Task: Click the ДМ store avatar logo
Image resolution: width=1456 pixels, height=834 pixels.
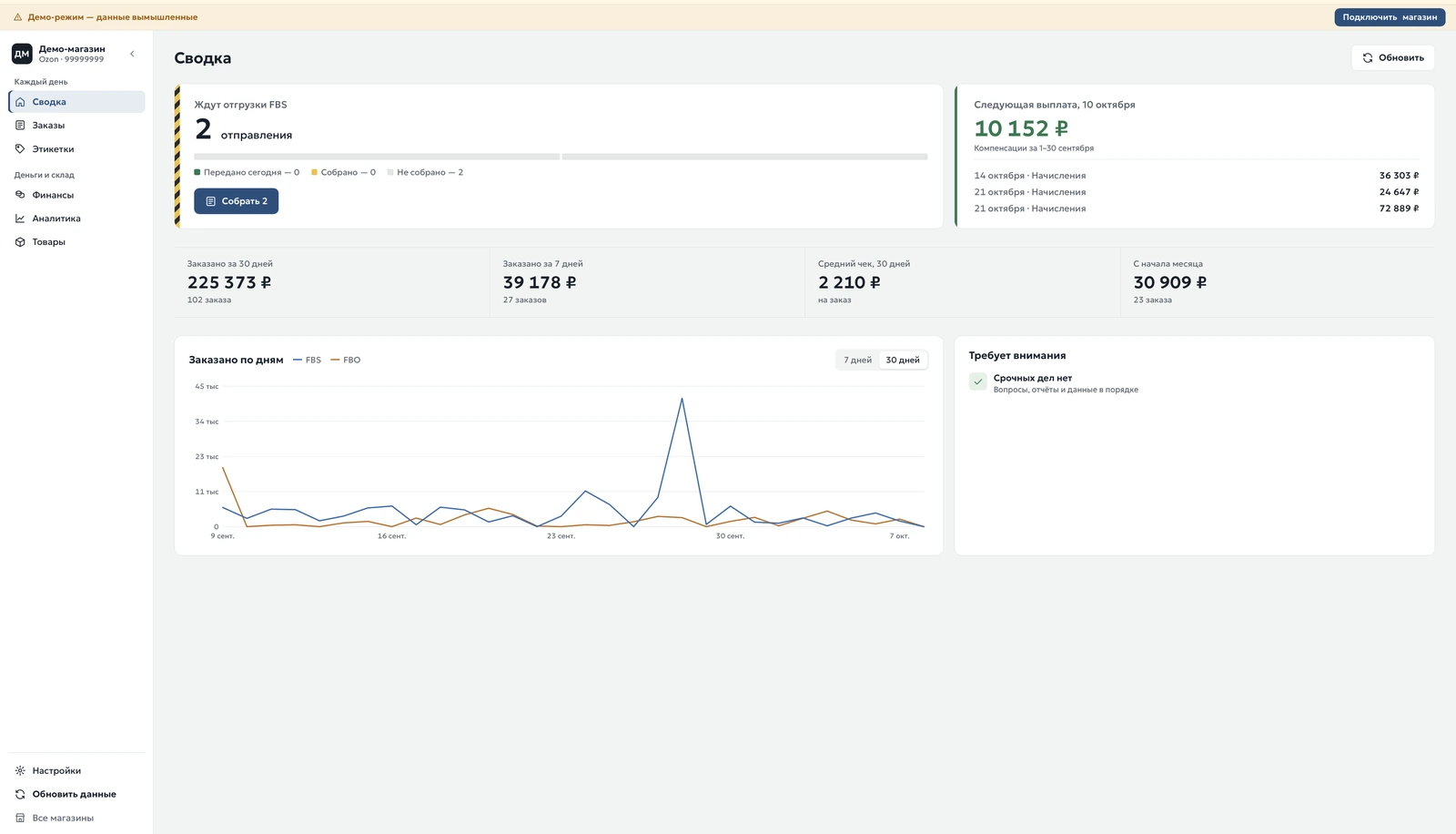Action: 22,54
